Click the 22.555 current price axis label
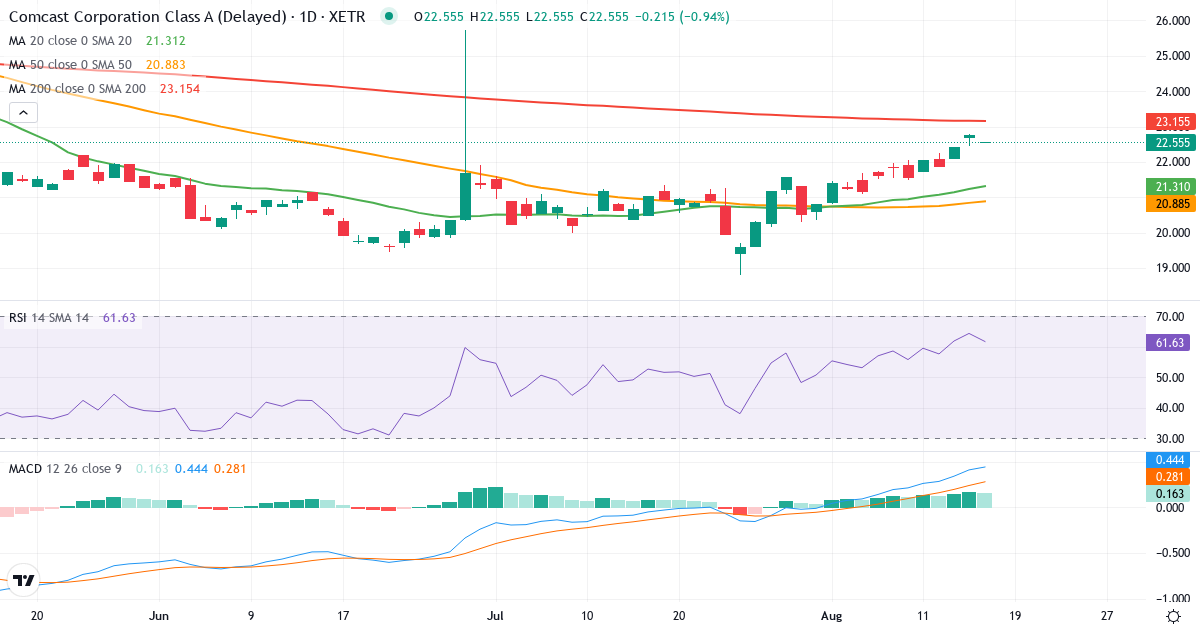The width and height of the screenshot is (1200, 630). pyautogui.click(x=1171, y=142)
